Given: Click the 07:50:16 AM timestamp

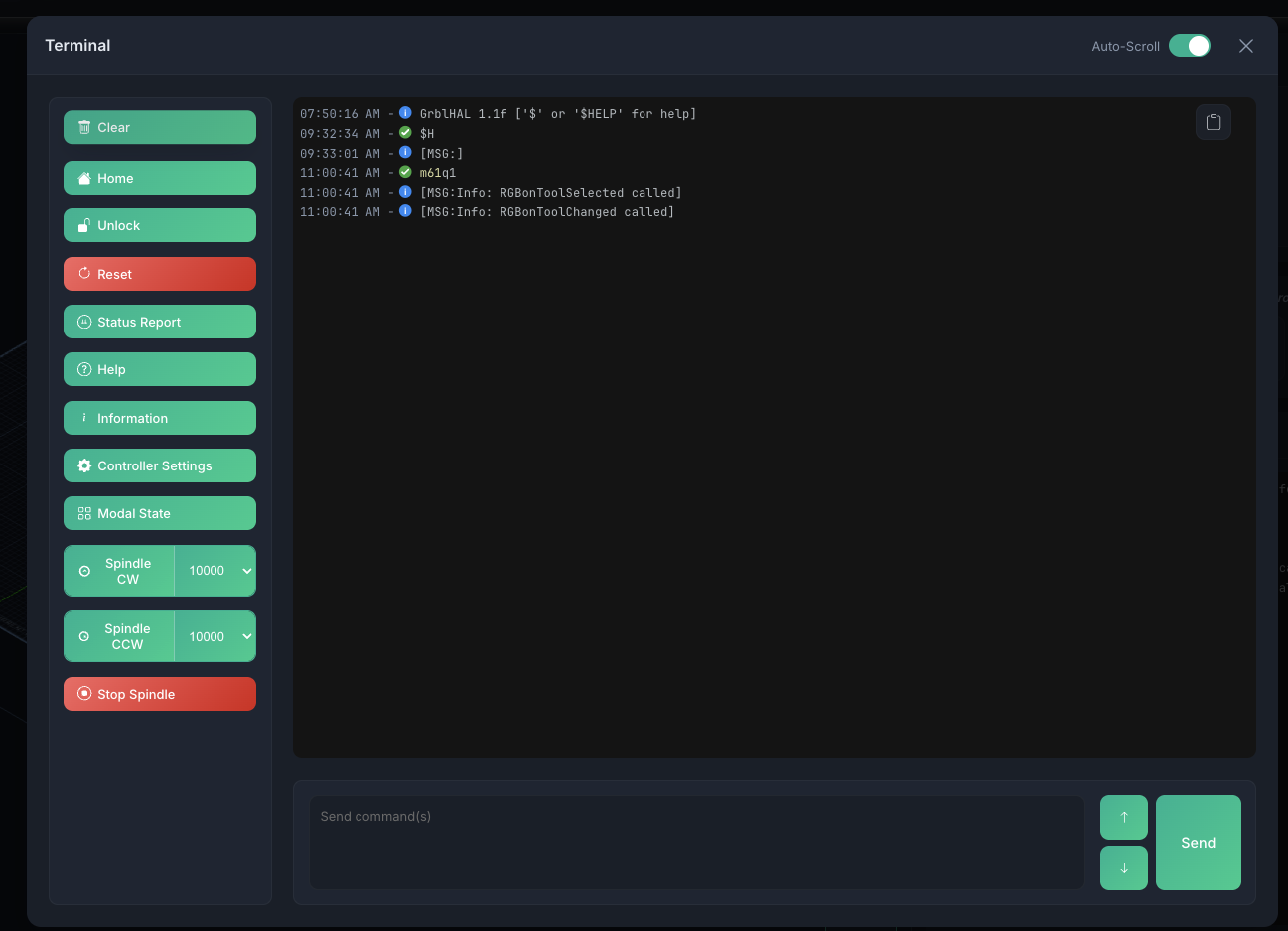Looking at the screenshot, I should [340, 114].
